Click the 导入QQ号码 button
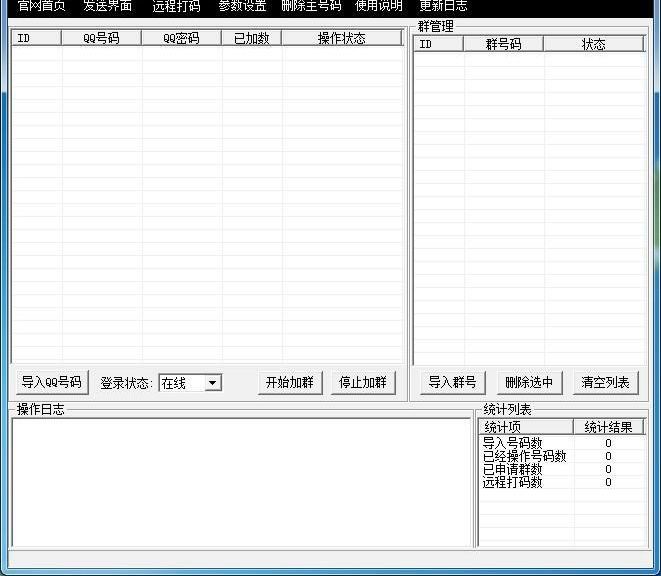Image resolution: width=661 pixels, height=576 pixels. (x=52, y=382)
